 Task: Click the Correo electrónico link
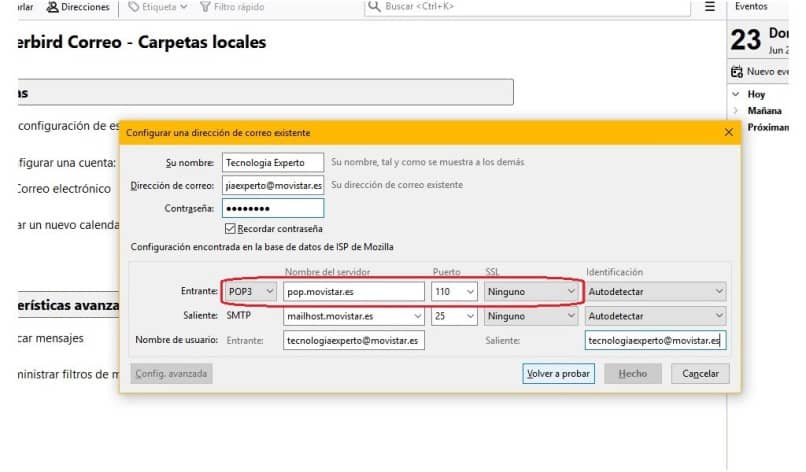64,189
